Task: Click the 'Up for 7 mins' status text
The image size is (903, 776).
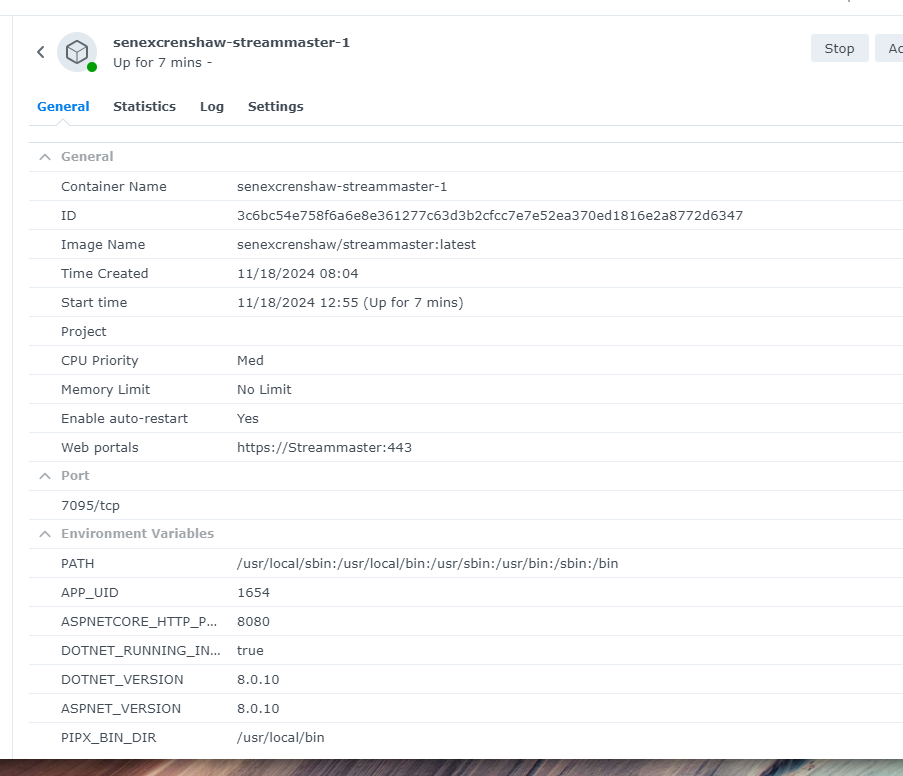Action: coord(158,61)
